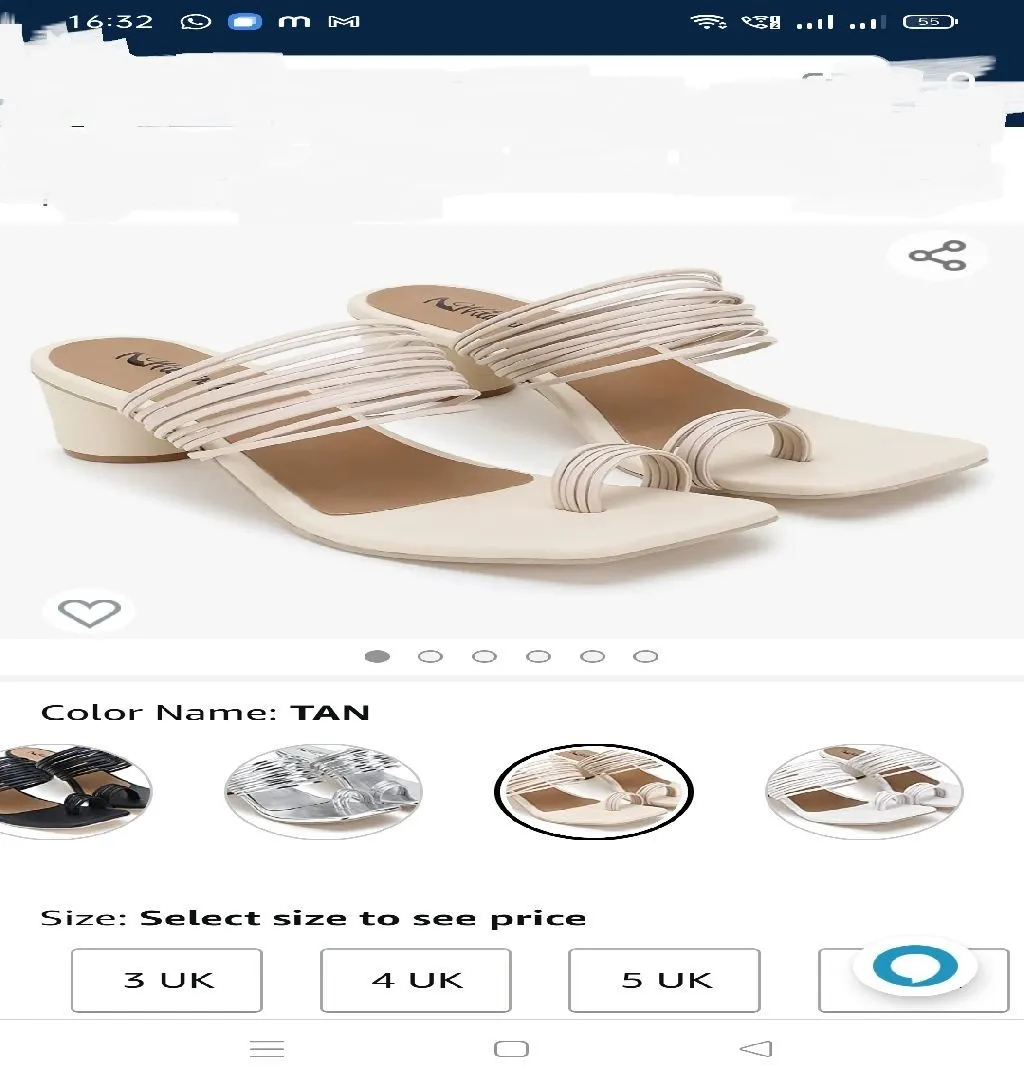Select the black sandal color swatch
Image resolution: width=1024 pixels, height=1080 pixels.
(x=74, y=791)
